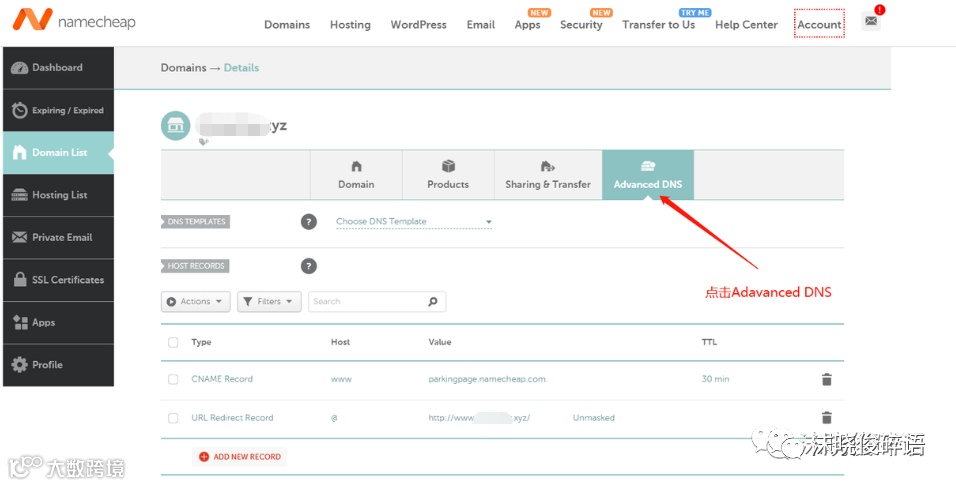Click the Apps squares icon in sidebar

[20, 322]
